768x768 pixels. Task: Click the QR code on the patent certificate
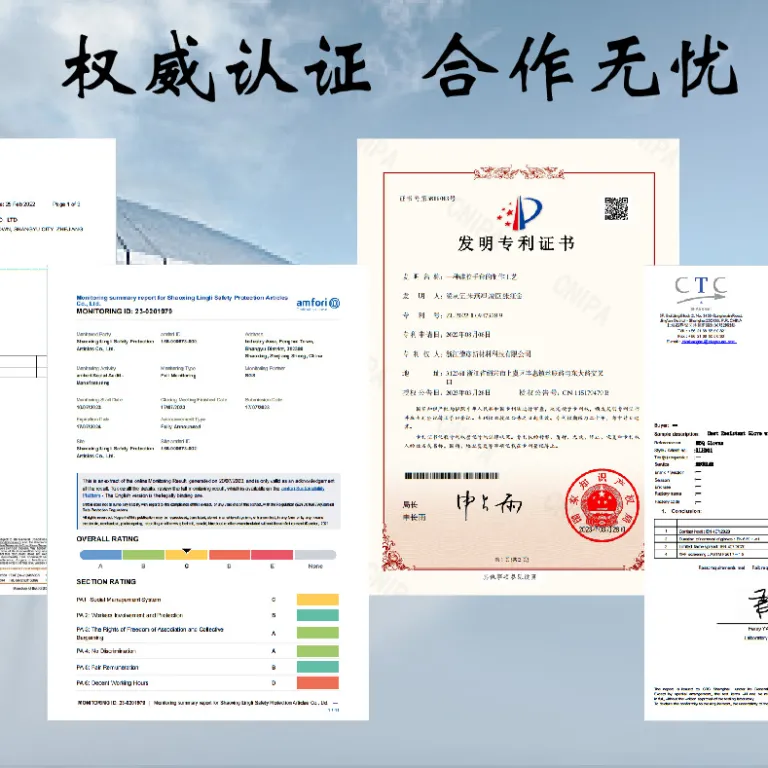click(616, 209)
